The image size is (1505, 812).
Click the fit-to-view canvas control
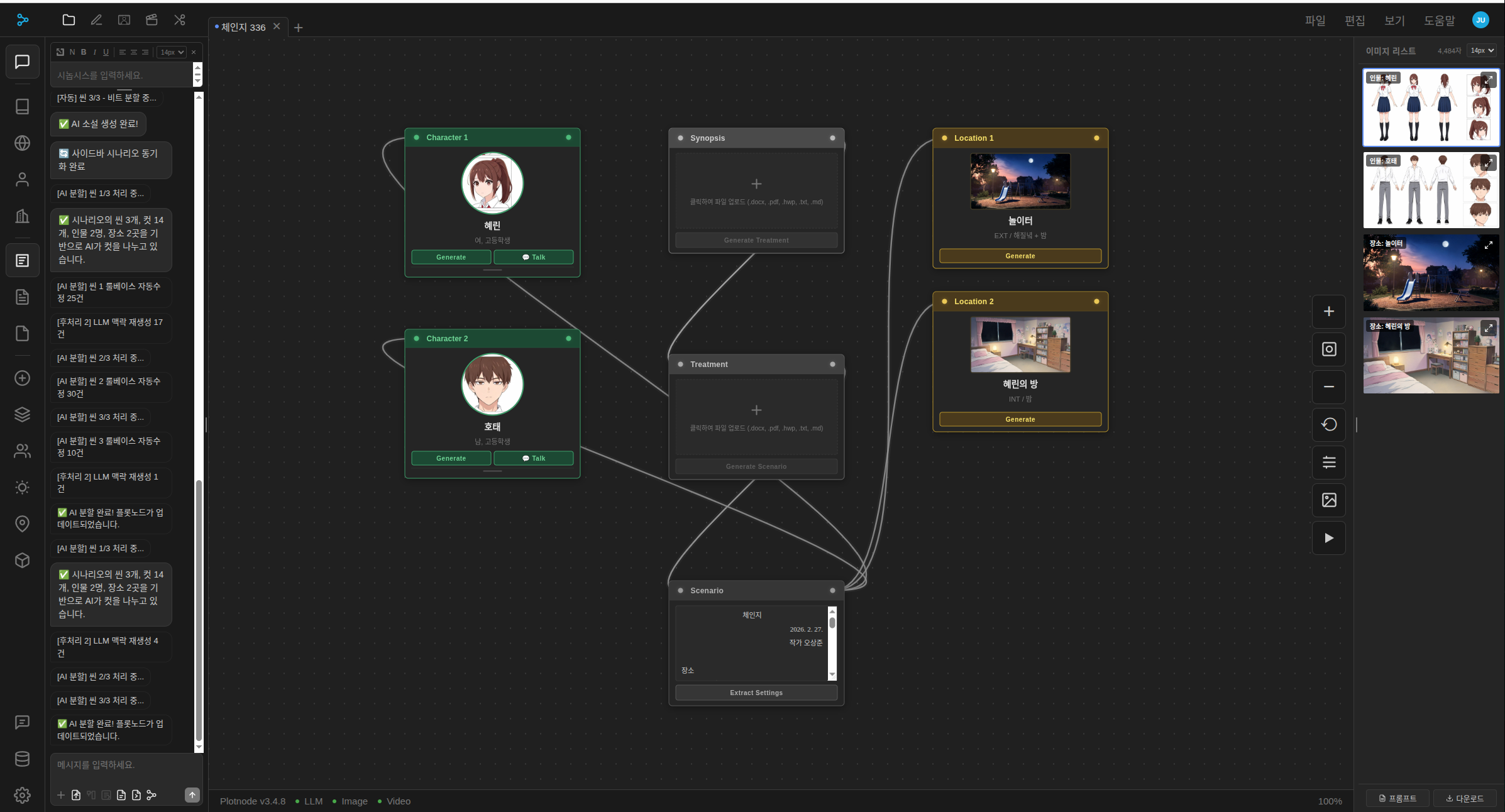click(x=1329, y=349)
